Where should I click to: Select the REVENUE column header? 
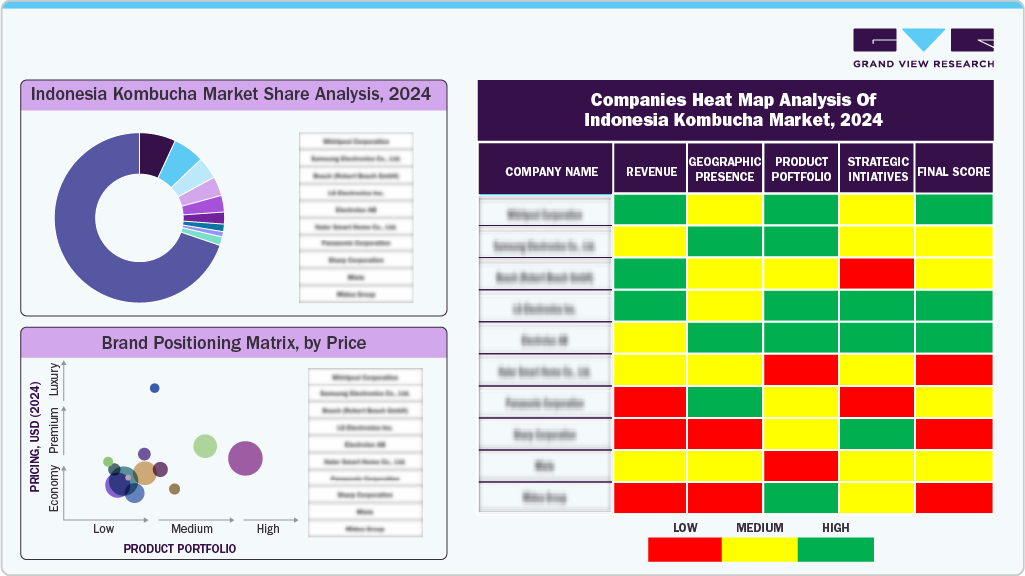coord(650,170)
